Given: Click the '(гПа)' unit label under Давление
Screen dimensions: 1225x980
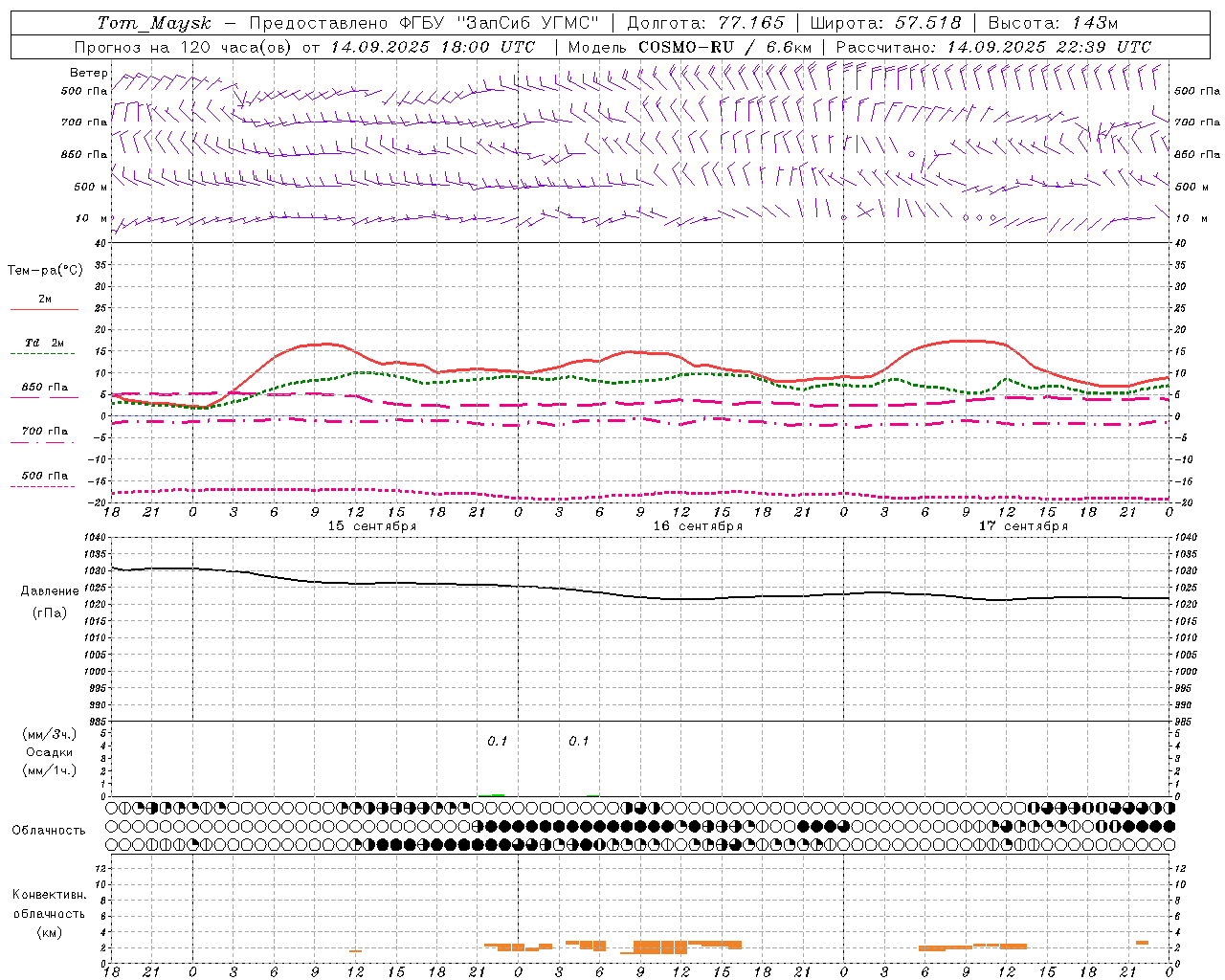Looking at the screenshot, I should 50,613.
